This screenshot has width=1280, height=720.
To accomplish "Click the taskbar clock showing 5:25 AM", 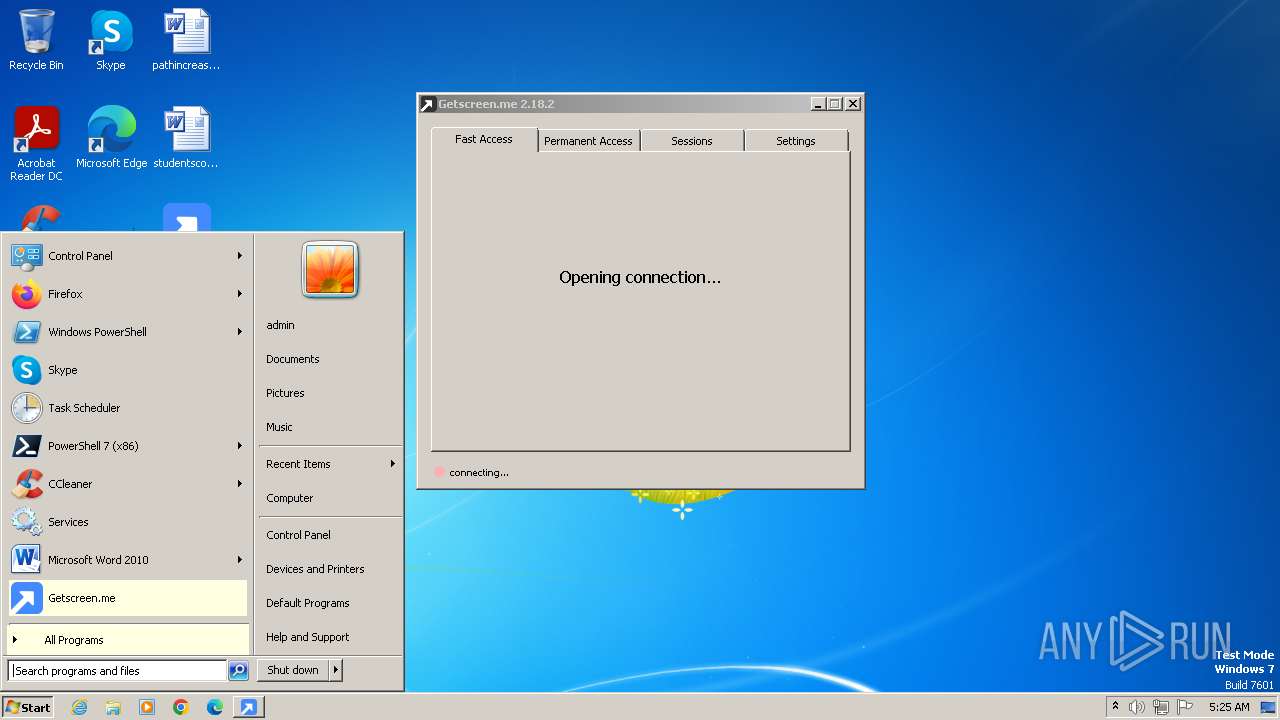I will click(1229, 707).
